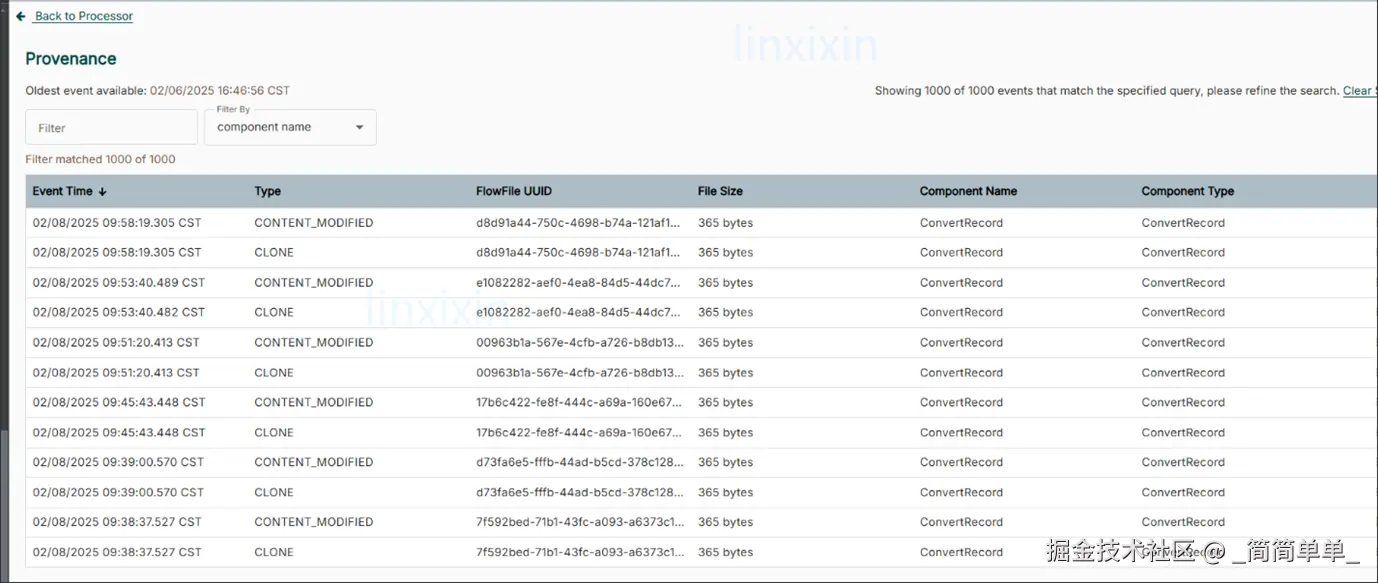Click the sort arrow next to Event Time
Image resolution: width=1378 pixels, height=583 pixels.
point(102,191)
